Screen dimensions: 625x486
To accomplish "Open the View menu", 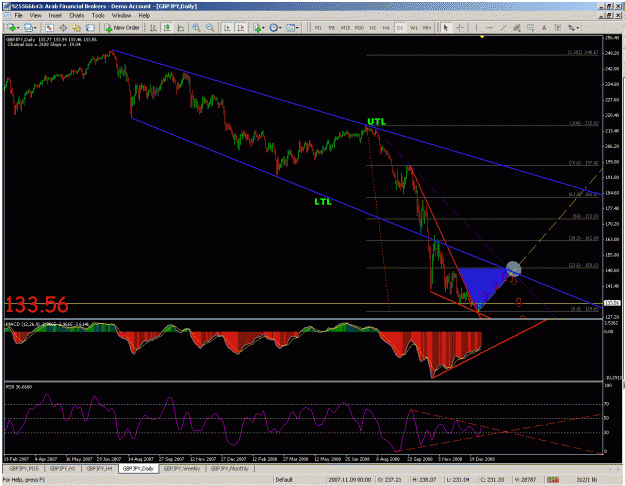I will [x=35, y=16].
